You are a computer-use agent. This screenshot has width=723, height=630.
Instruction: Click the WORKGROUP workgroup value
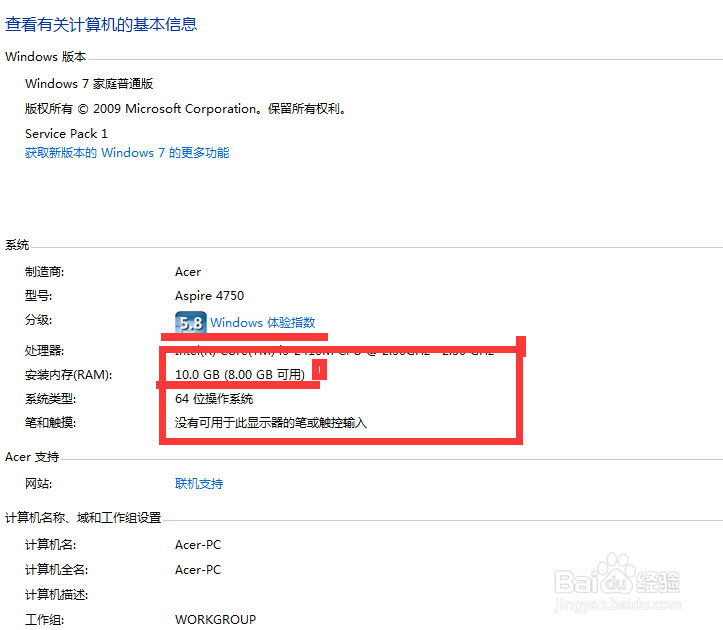pyautogui.click(x=215, y=619)
